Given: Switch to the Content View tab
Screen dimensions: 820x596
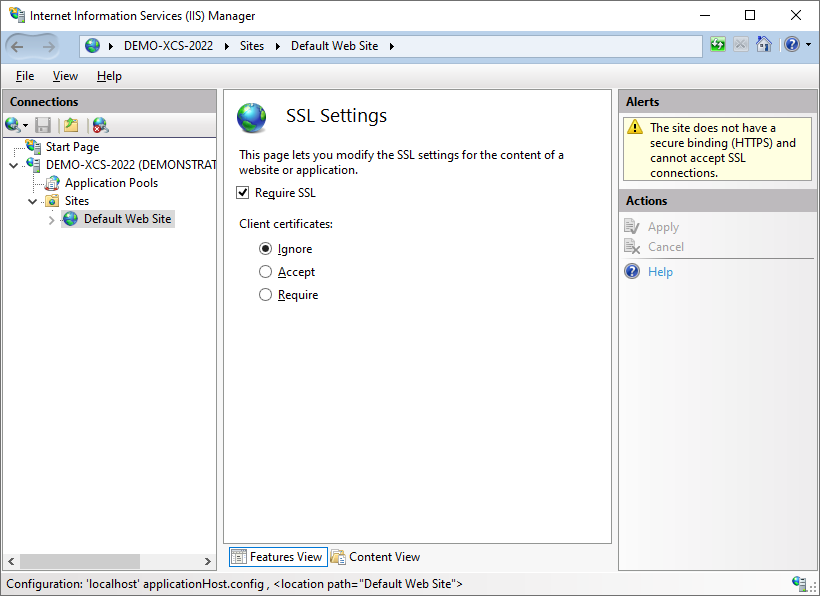Looking at the screenshot, I should click(376, 557).
